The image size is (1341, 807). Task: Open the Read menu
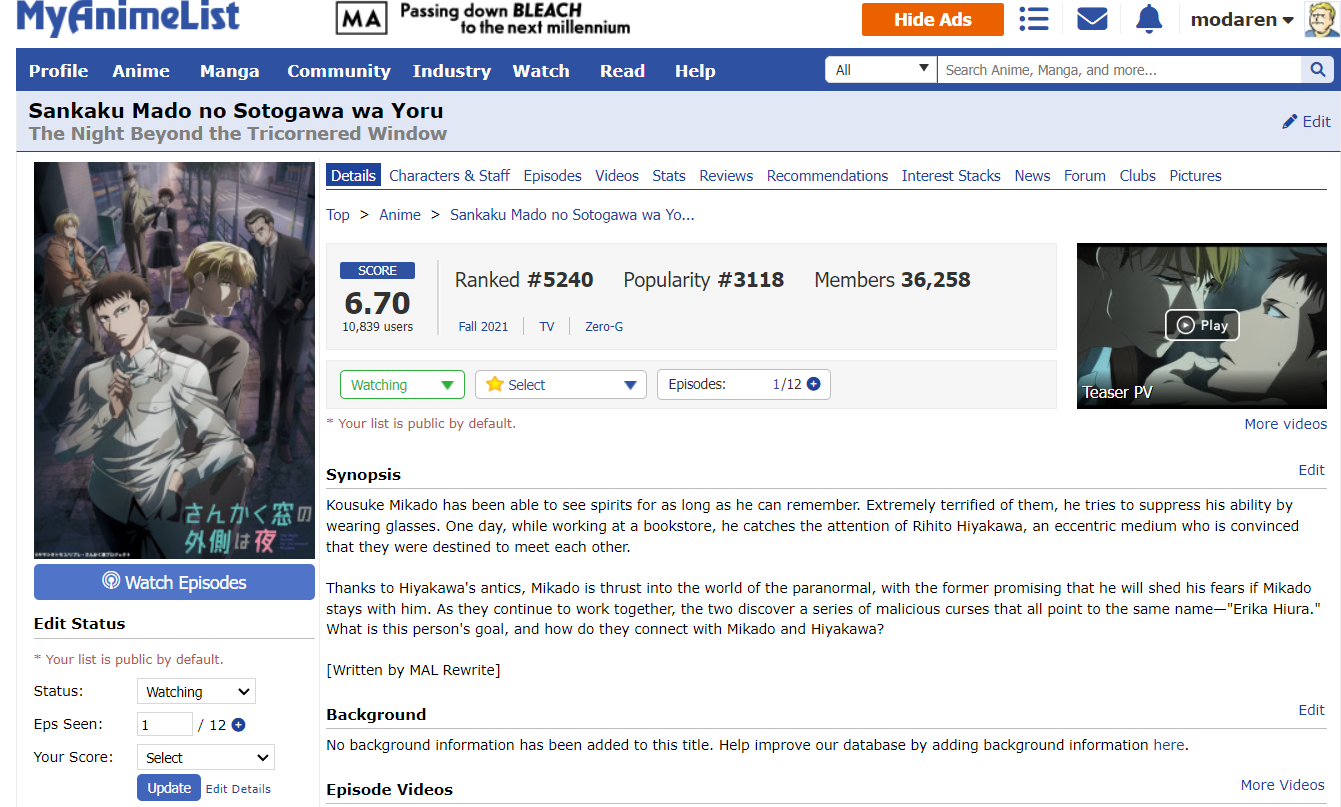(x=622, y=71)
